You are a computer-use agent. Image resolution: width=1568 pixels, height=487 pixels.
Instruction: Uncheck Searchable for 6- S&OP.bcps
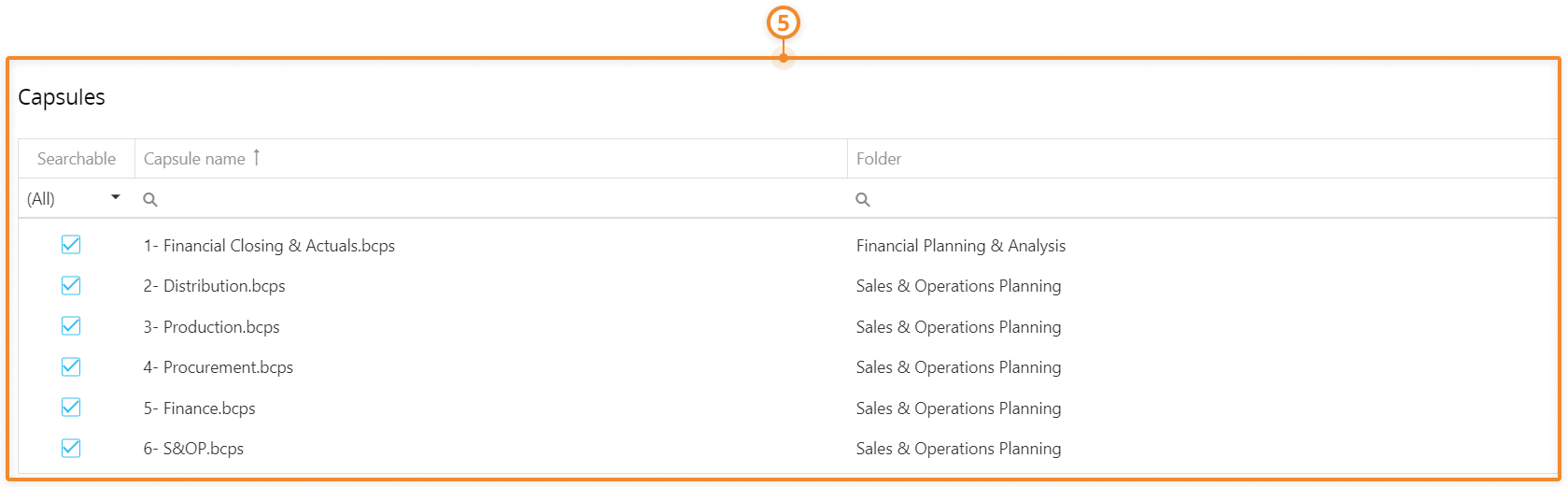tap(71, 448)
